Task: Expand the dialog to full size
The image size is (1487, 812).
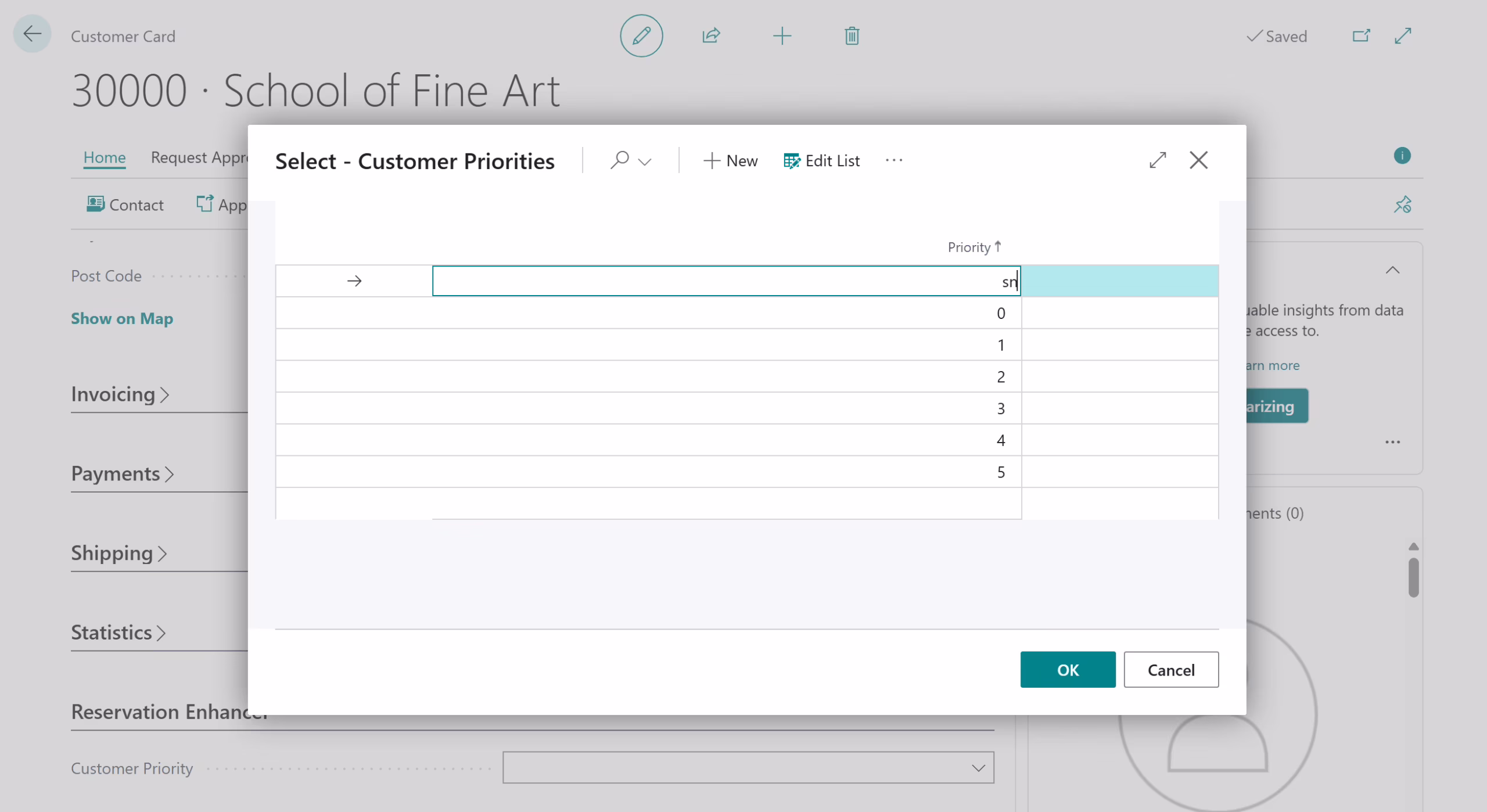Action: pyautogui.click(x=1157, y=160)
